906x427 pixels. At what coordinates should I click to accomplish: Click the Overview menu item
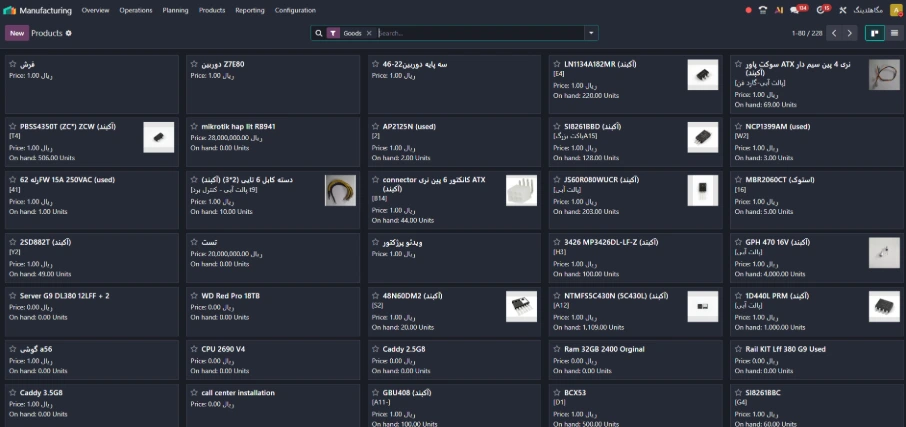coord(95,10)
